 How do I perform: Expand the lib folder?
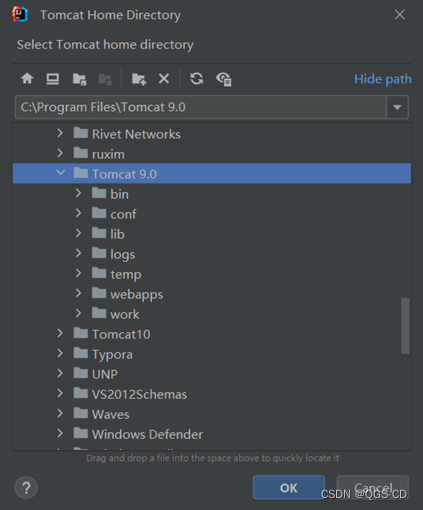coord(78,233)
